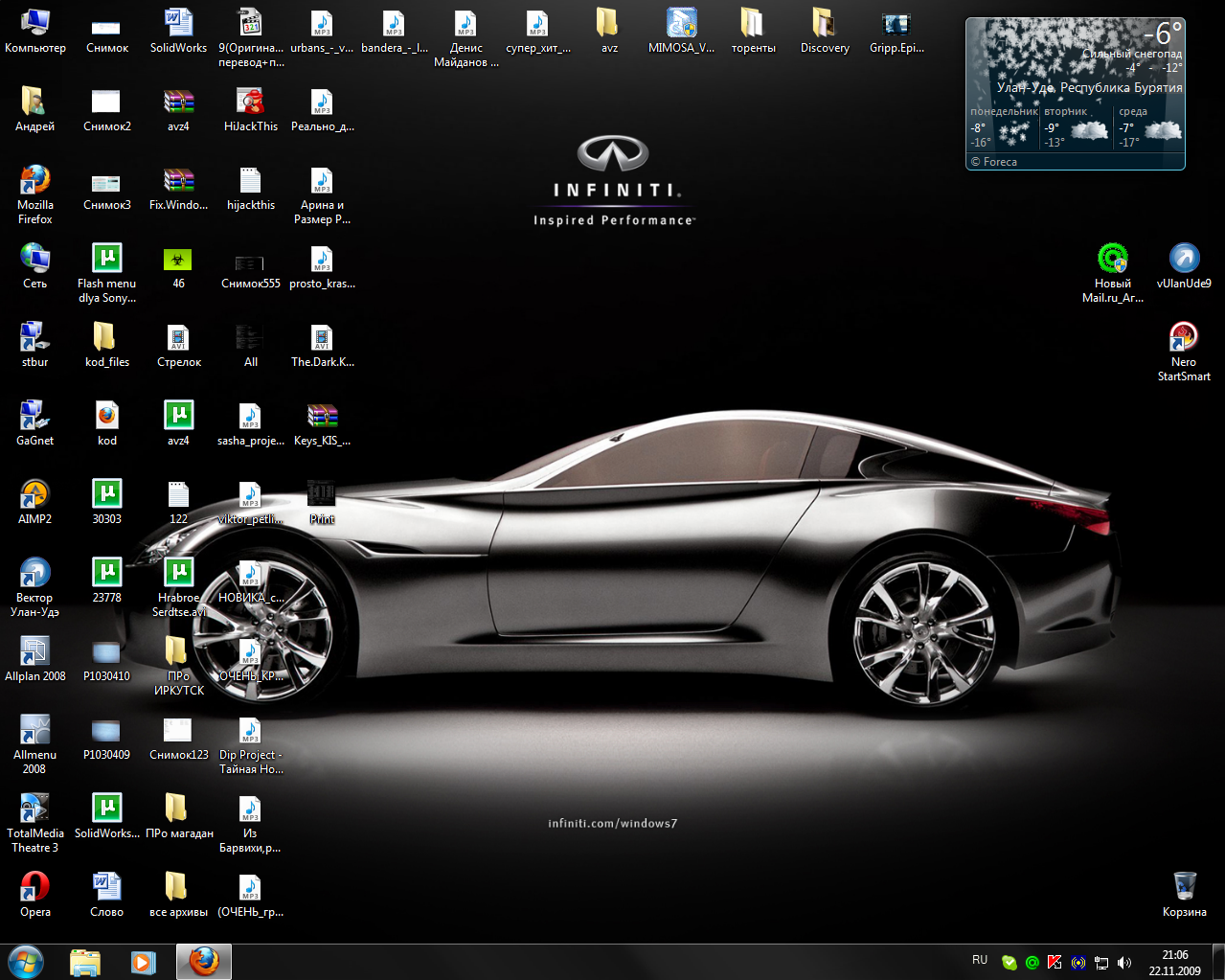The image size is (1225, 980).
Task: Open the vUlanUde9 desktop shortcut
Action: click(1184, 260)
